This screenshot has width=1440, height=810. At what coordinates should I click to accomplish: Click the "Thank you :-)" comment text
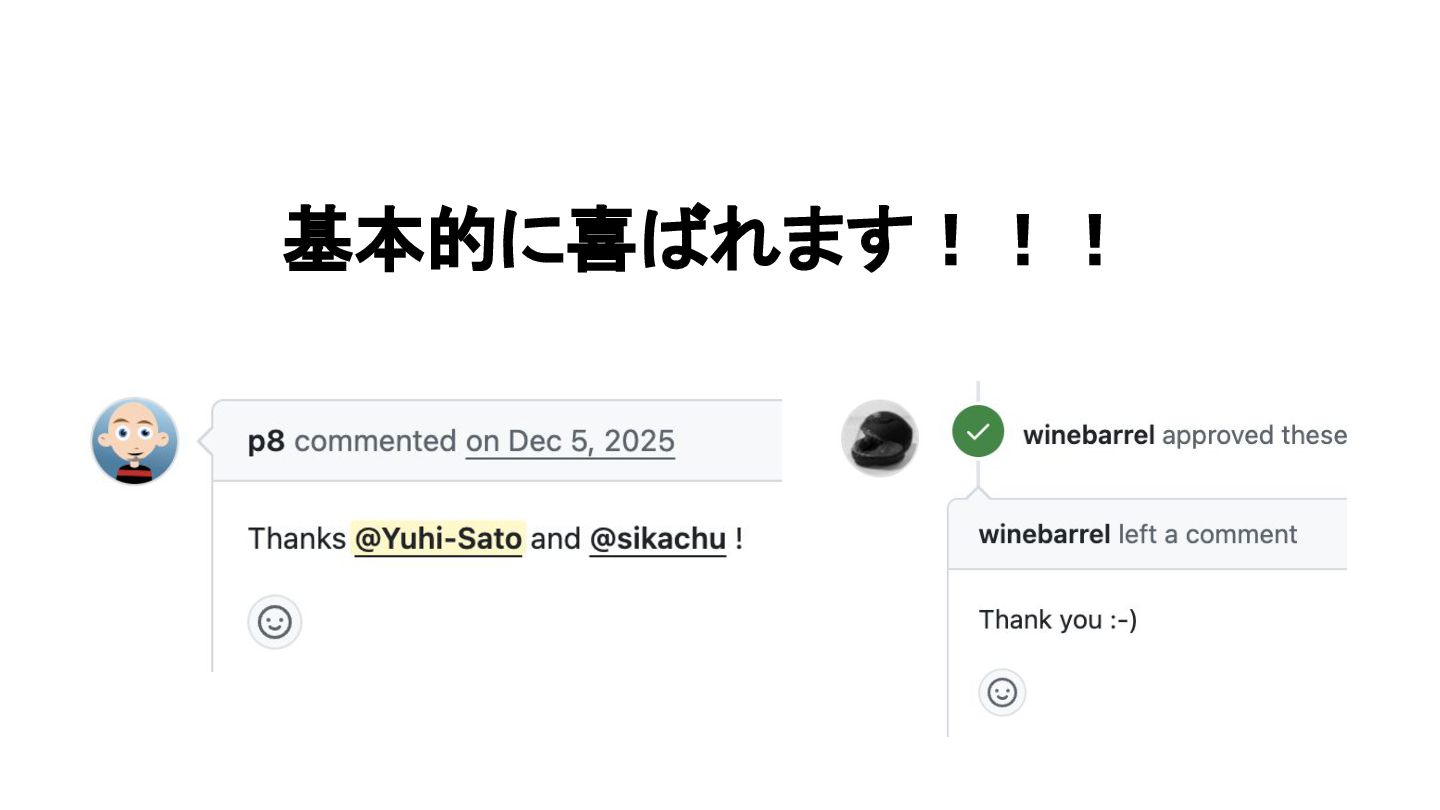pyautogui.click(x=1058, y=620)
